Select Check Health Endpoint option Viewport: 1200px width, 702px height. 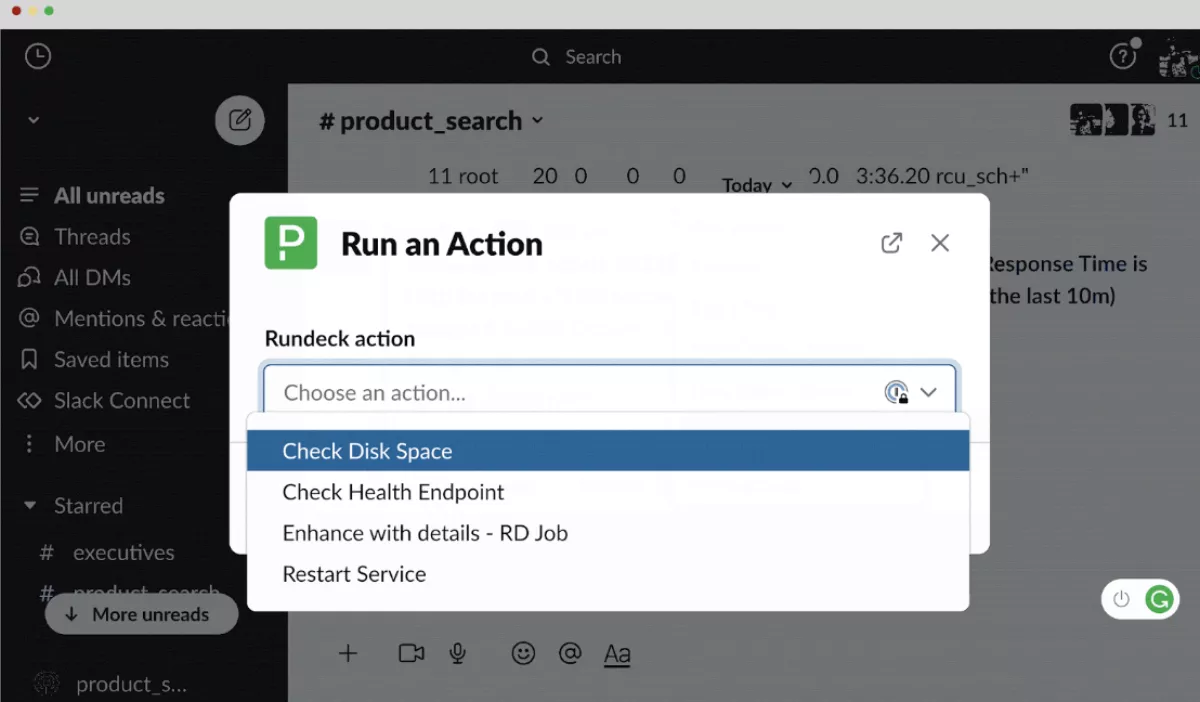[608, 492]
